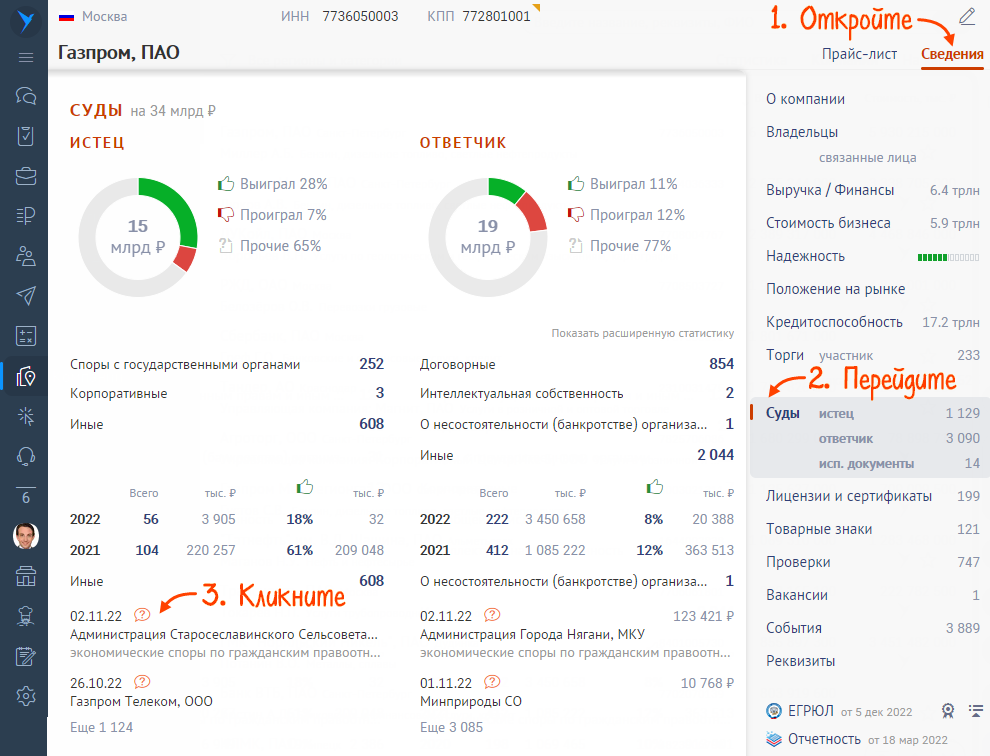Image resolution: width=990 pixels, height=756 pixels.
Task: Open Владельцы section
Action: coord(802,132)
